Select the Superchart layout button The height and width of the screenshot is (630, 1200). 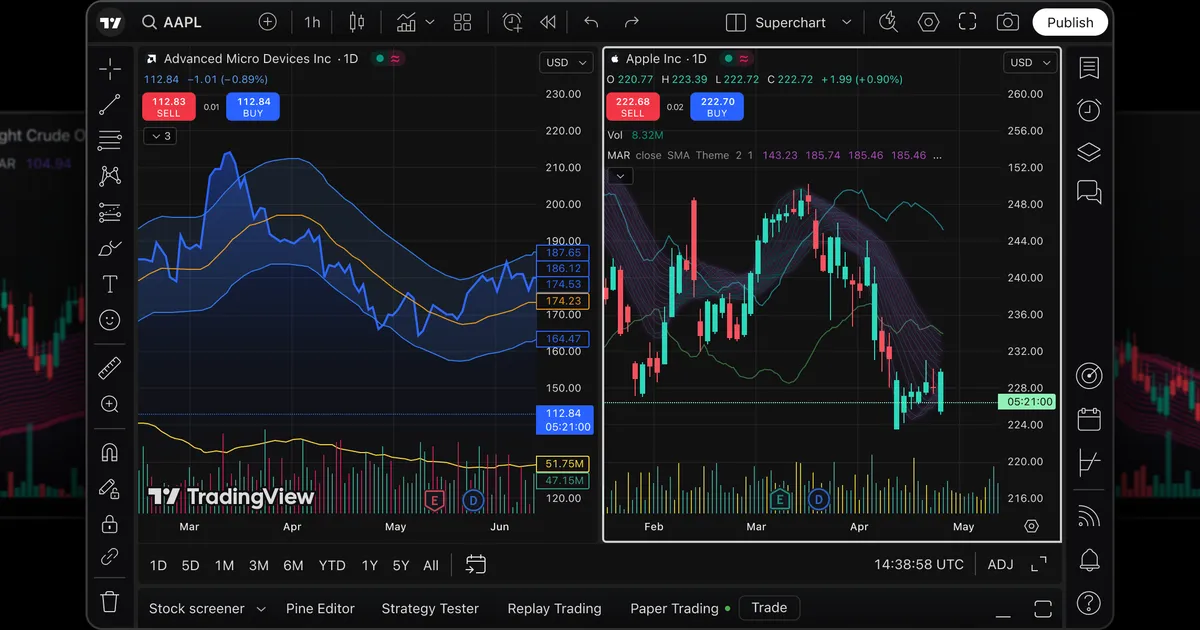pos(777,22)
